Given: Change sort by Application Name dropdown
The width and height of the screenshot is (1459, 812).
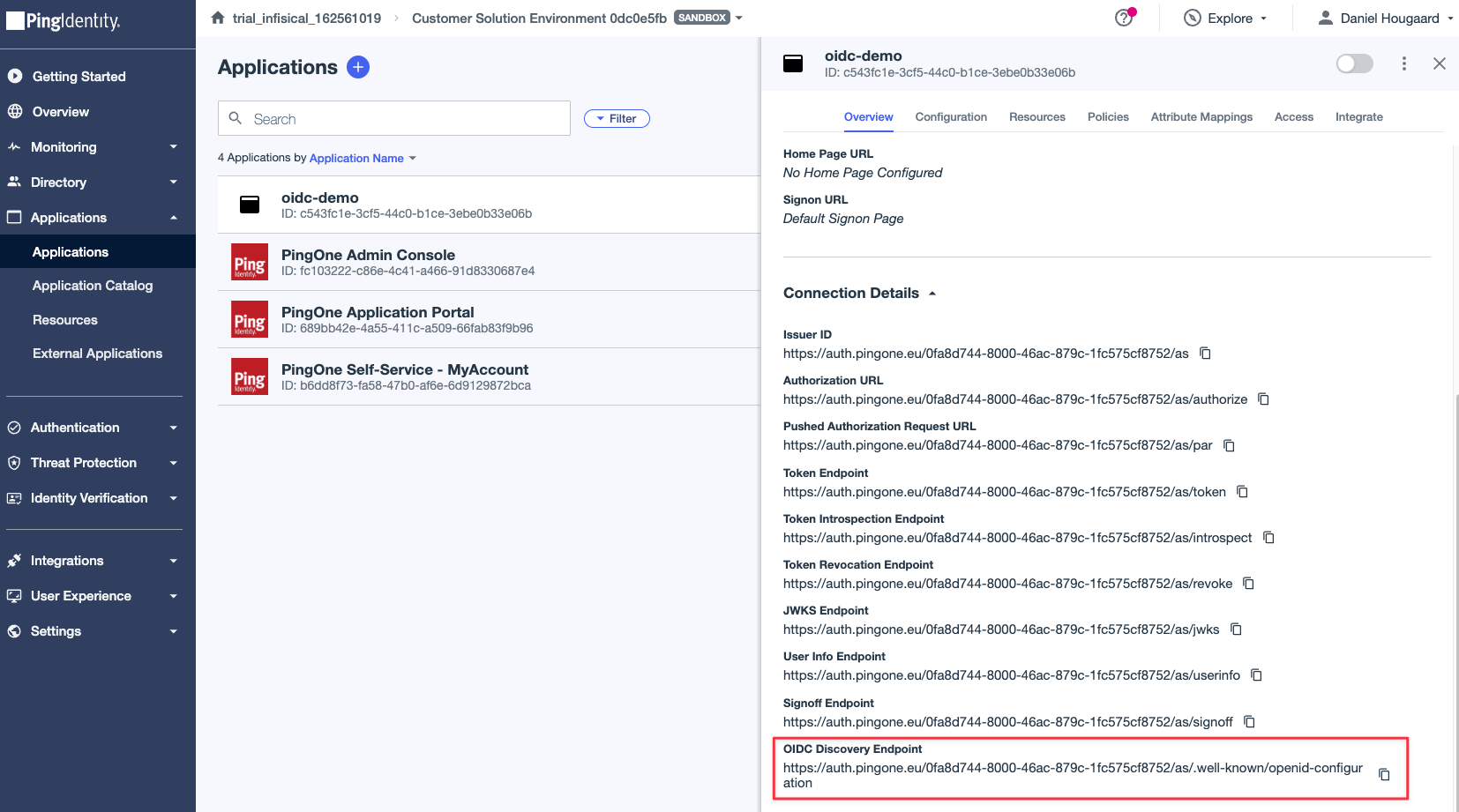Looking at the screenshot, I should (x=363, y=159).
